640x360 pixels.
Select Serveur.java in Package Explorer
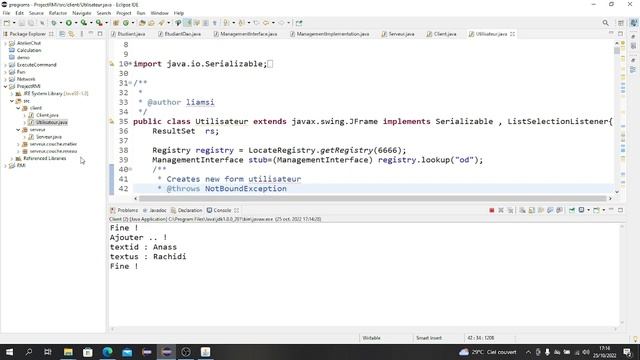49,137
